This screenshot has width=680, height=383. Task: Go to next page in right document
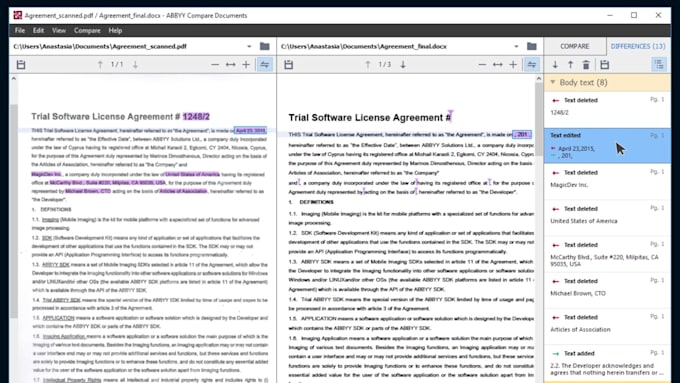pyautogui.click(x=403, y=65)
